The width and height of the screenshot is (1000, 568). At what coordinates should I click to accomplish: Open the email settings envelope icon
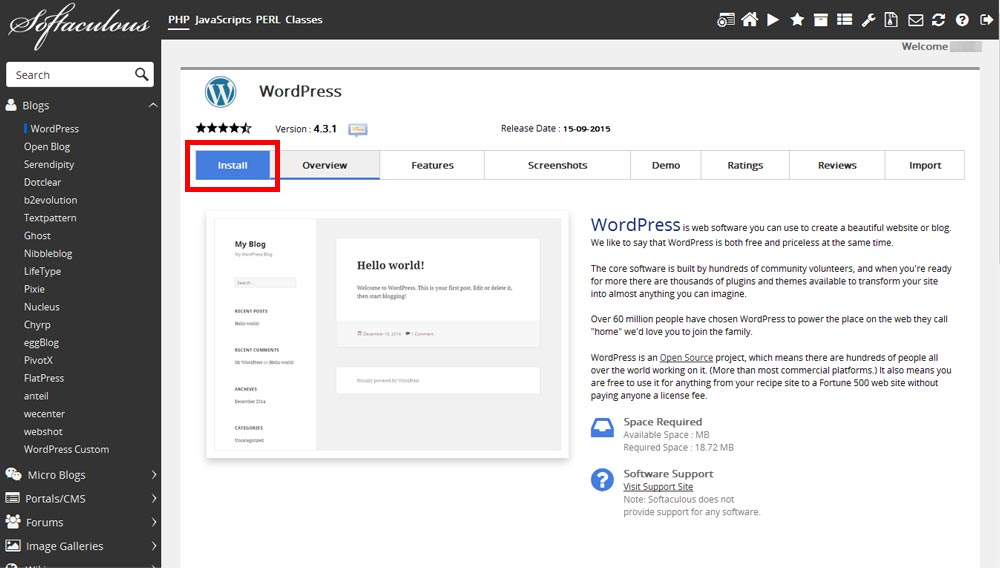915,20
